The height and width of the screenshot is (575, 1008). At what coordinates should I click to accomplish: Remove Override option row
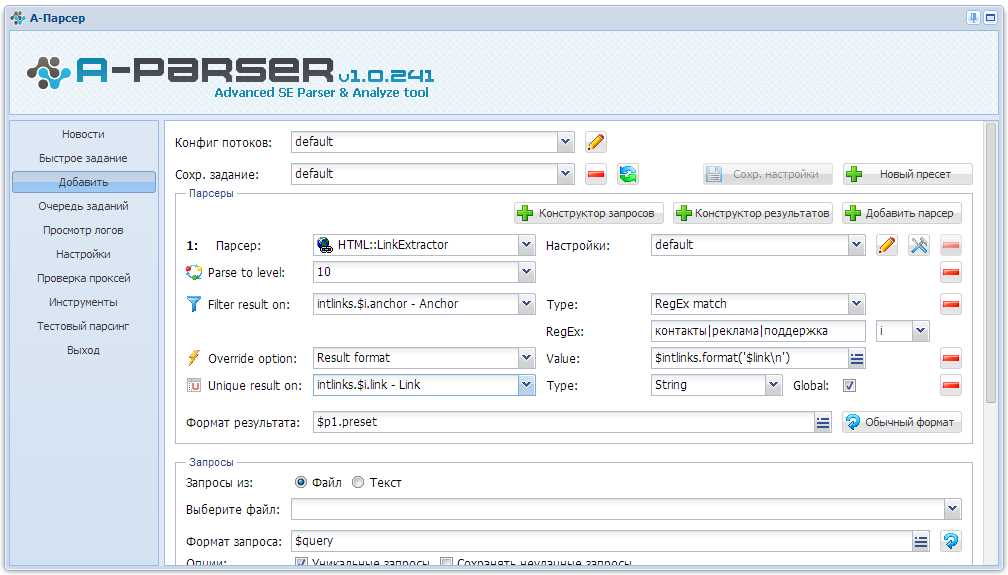(951, 358)
